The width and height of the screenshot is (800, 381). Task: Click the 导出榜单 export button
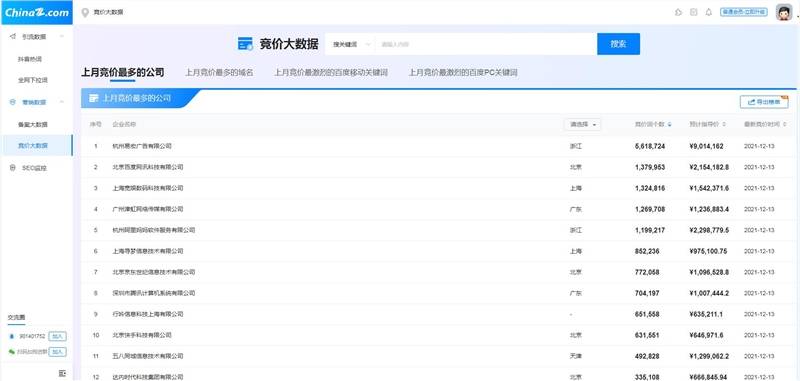(x=764, y=102)
